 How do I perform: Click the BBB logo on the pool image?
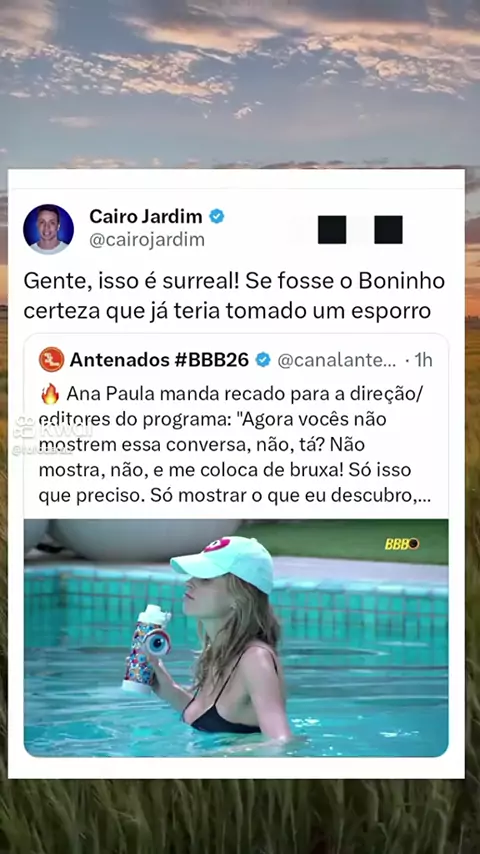click(402, 544)
